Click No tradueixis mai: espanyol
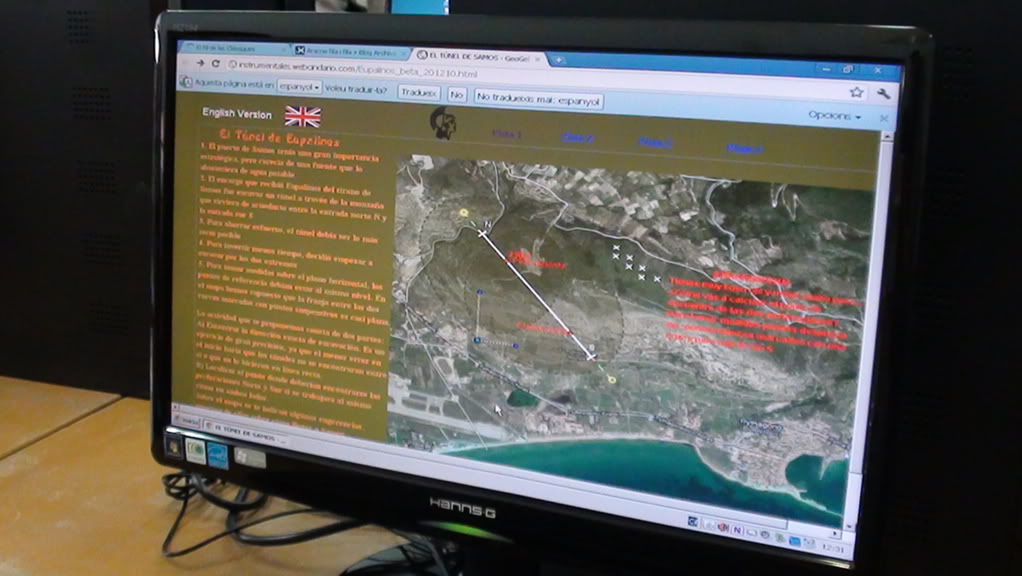1022x576 pixels. pos(538,99)
